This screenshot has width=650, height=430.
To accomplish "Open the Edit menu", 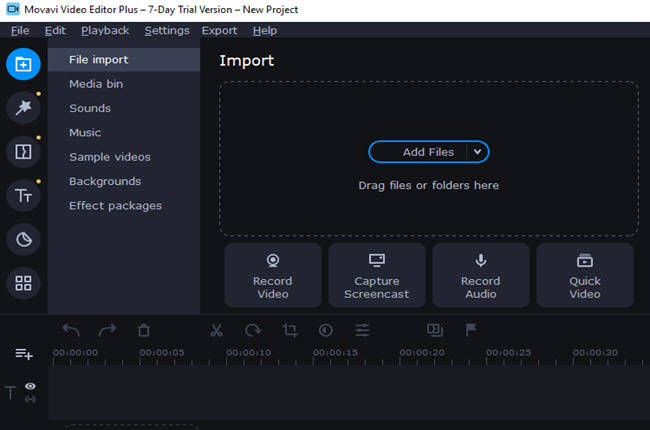I will click(x=55, y=31).
